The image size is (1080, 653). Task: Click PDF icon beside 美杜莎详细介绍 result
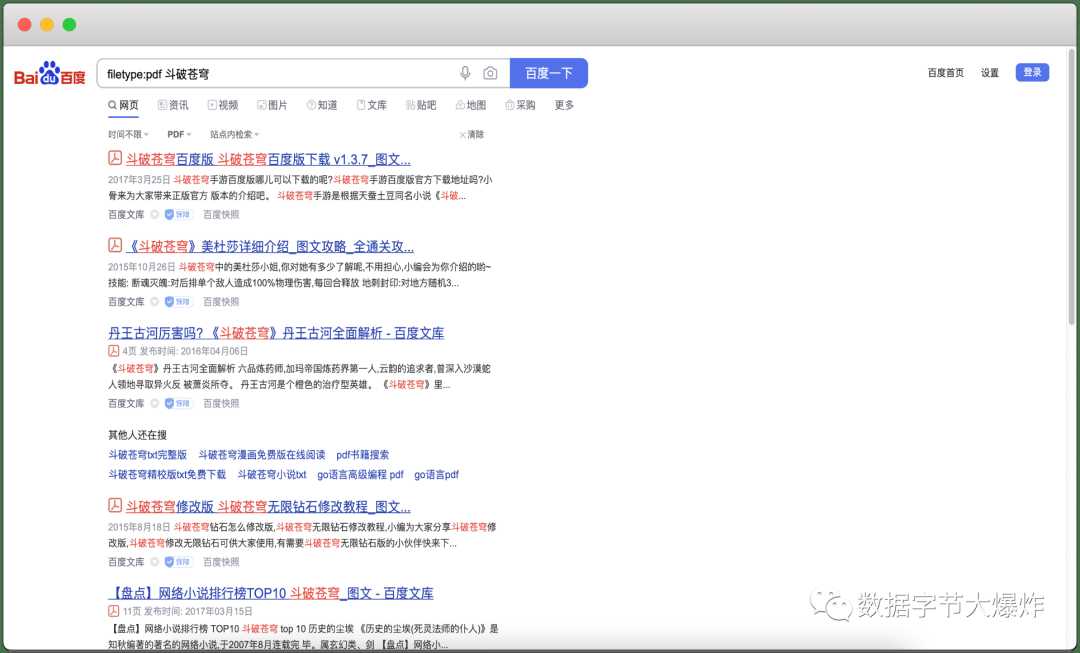[115, 245]
